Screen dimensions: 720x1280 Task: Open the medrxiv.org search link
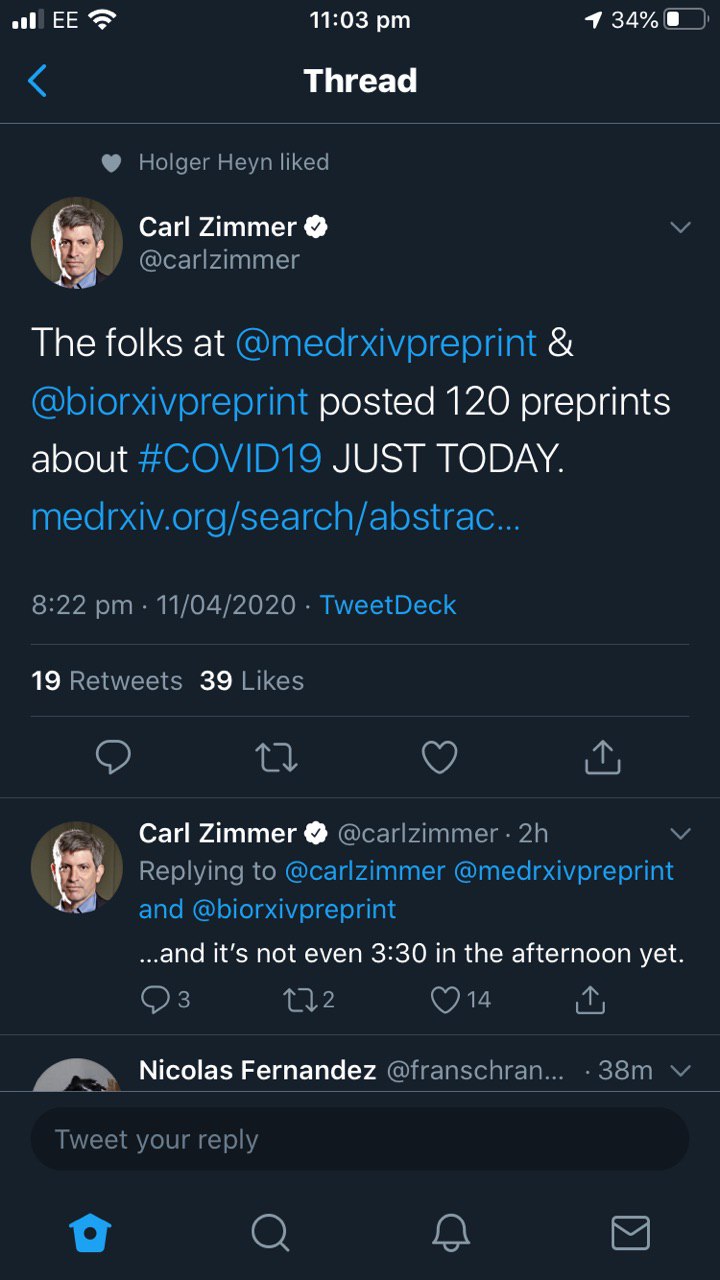point(276,517)
